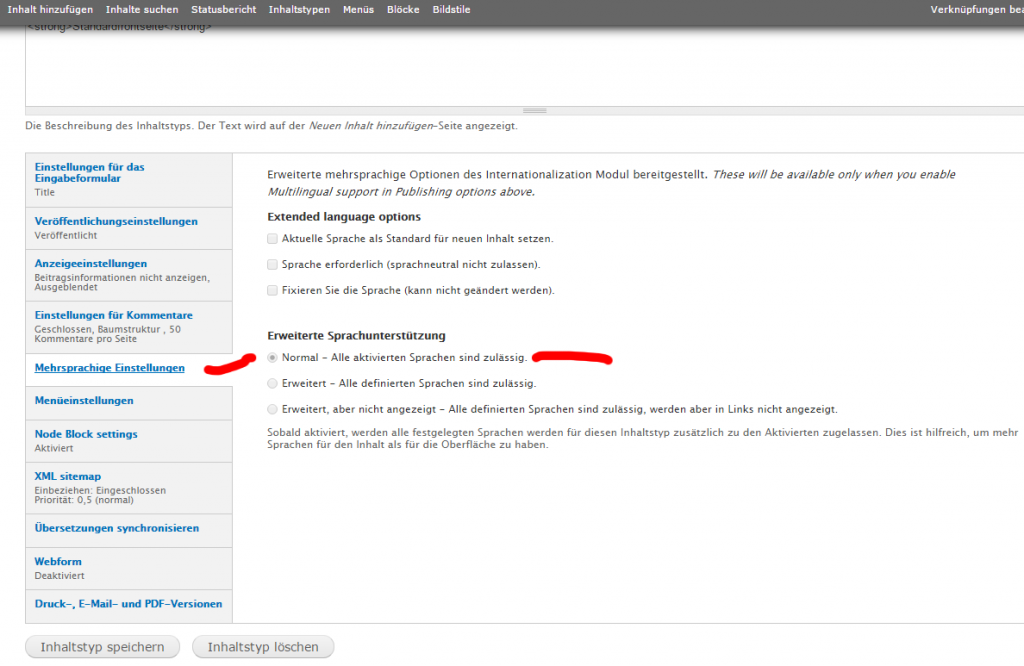1024x666 pixels.
Task: Check 'Aktuelle Sprache als Standard' checkbox
Action: click(273, 239)
